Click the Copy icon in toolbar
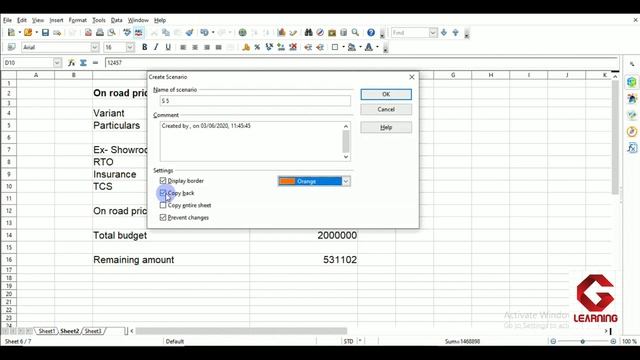The image size is (640, 360). tap(166, 33)
